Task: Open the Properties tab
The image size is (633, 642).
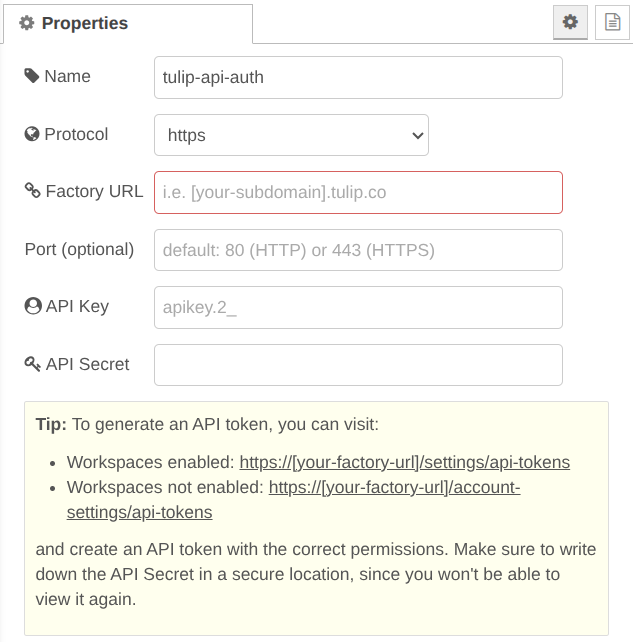Action: [128, 23]
